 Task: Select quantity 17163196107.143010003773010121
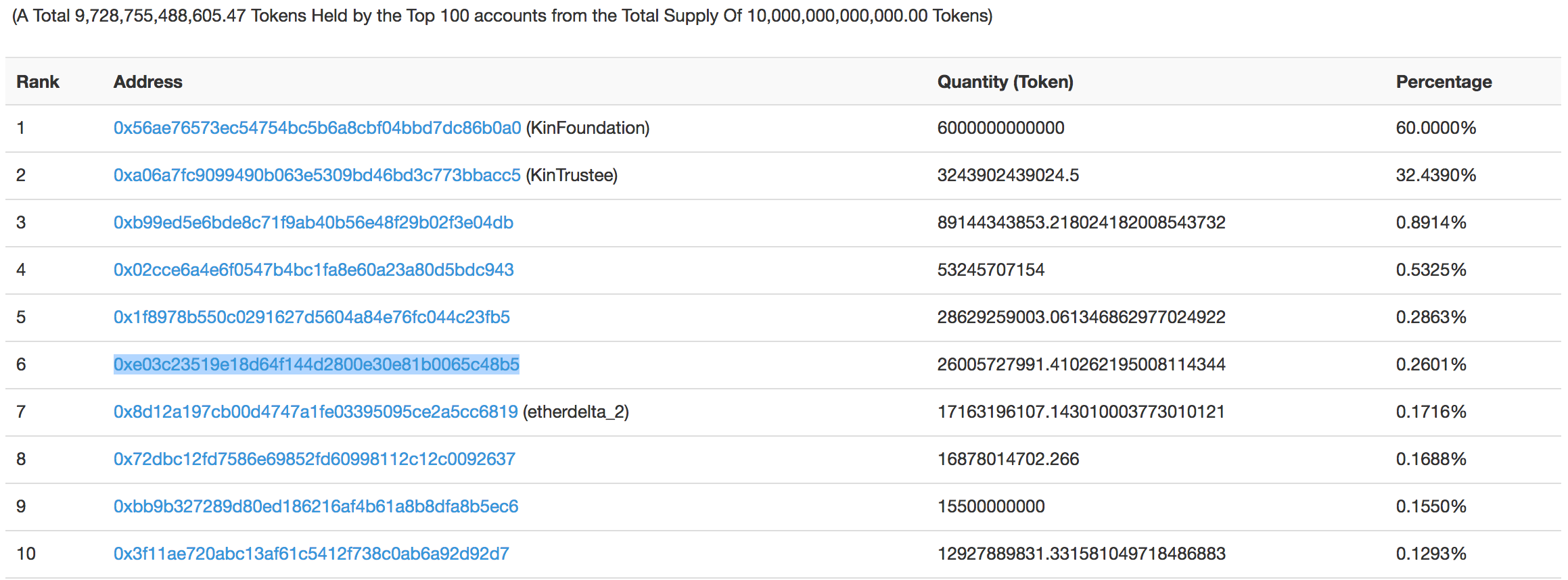[x=1081, y=412]
